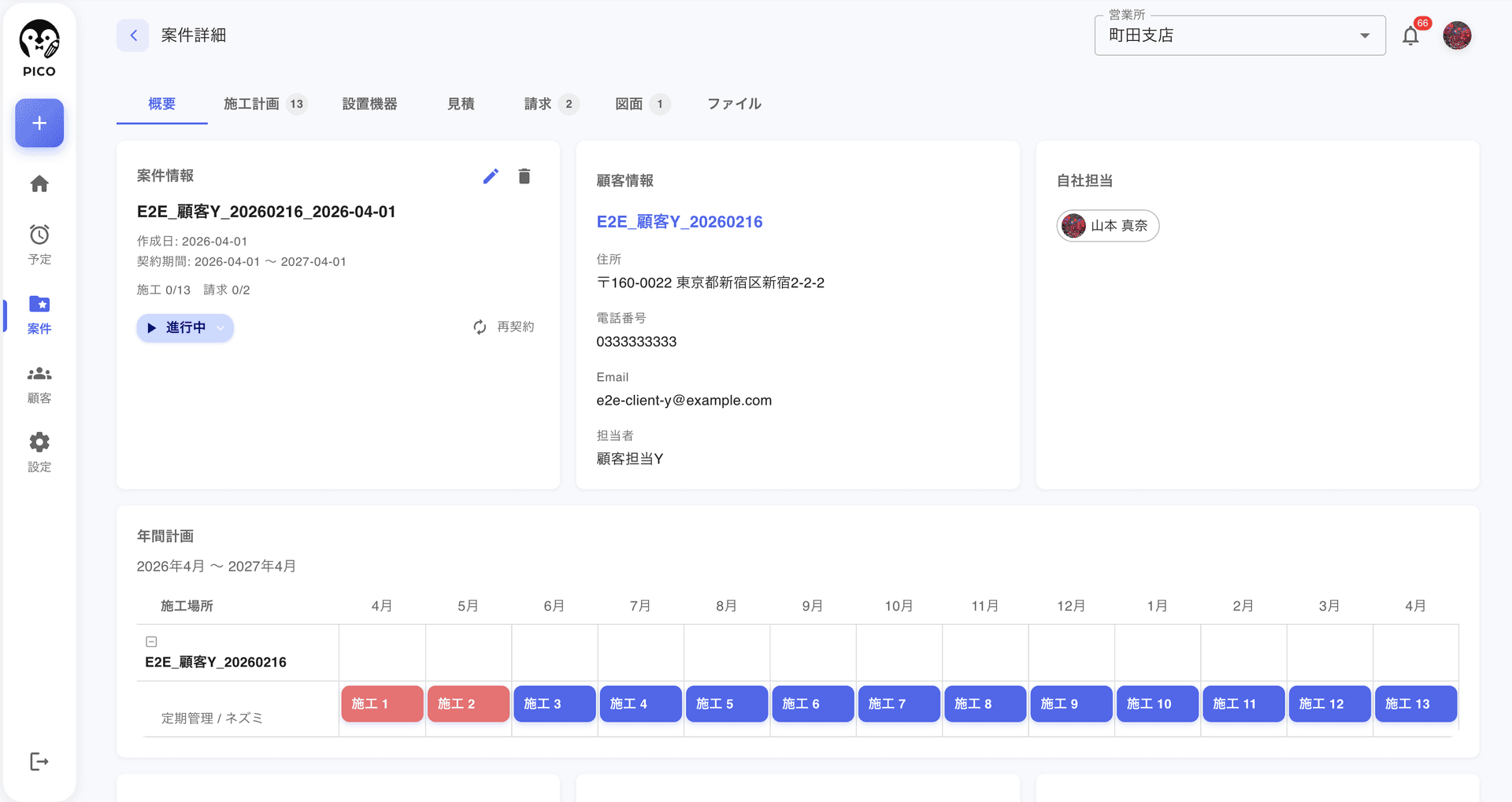Switch to ファイル tab

(734, 104)
